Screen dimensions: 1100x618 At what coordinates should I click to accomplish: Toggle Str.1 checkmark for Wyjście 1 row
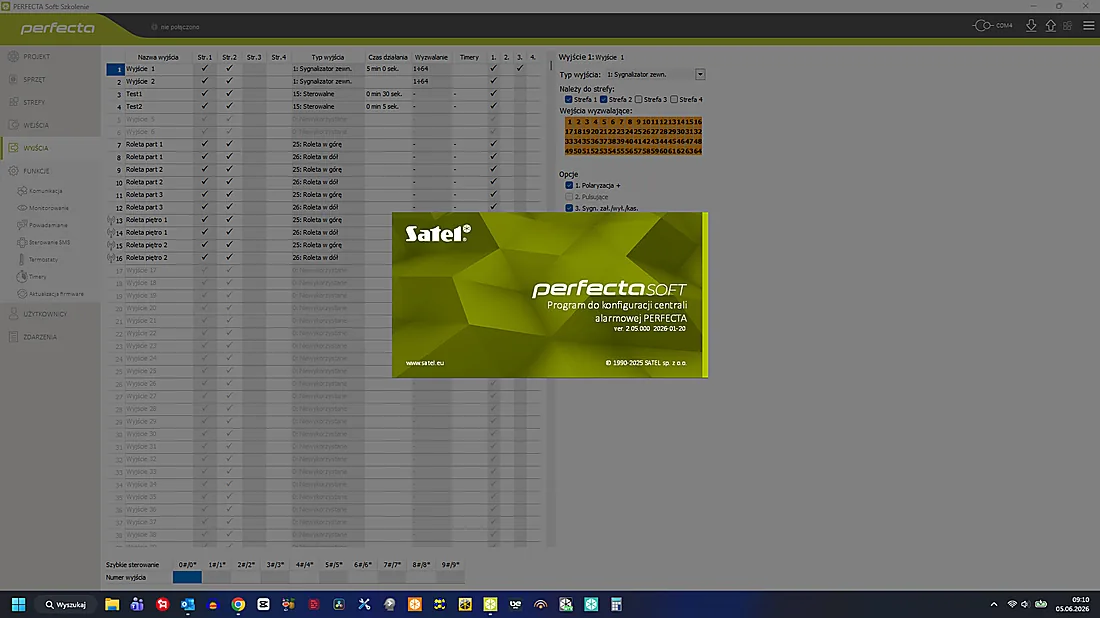pyautogui.click(x=204, y=69)
